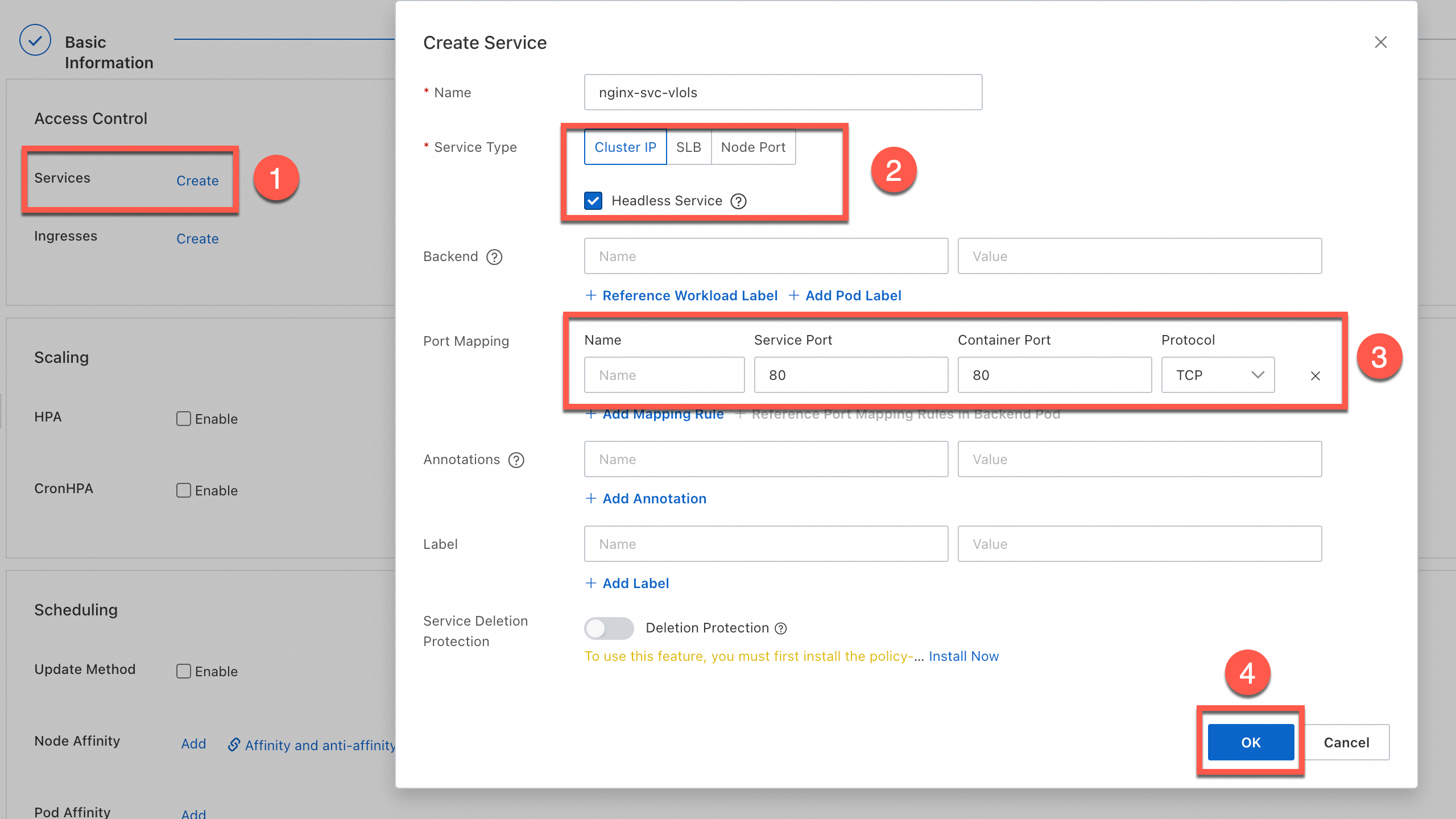Screen dimensions: 1456x819
Task: Enable the HPA checkbox
Action: pos(183,419)
